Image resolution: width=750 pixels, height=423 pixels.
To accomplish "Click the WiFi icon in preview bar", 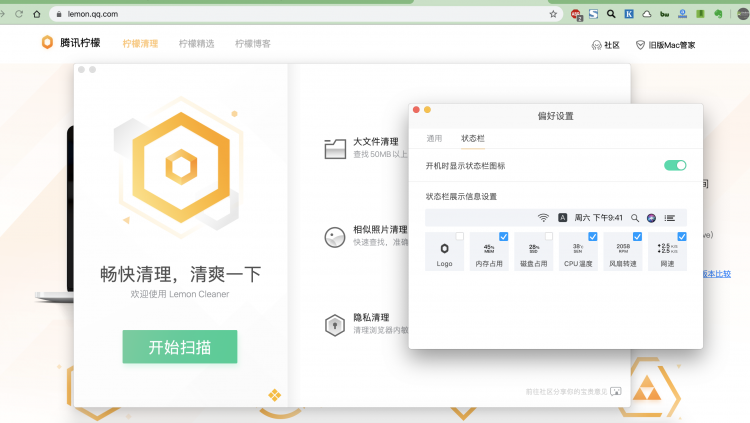I will coord(543,218).
